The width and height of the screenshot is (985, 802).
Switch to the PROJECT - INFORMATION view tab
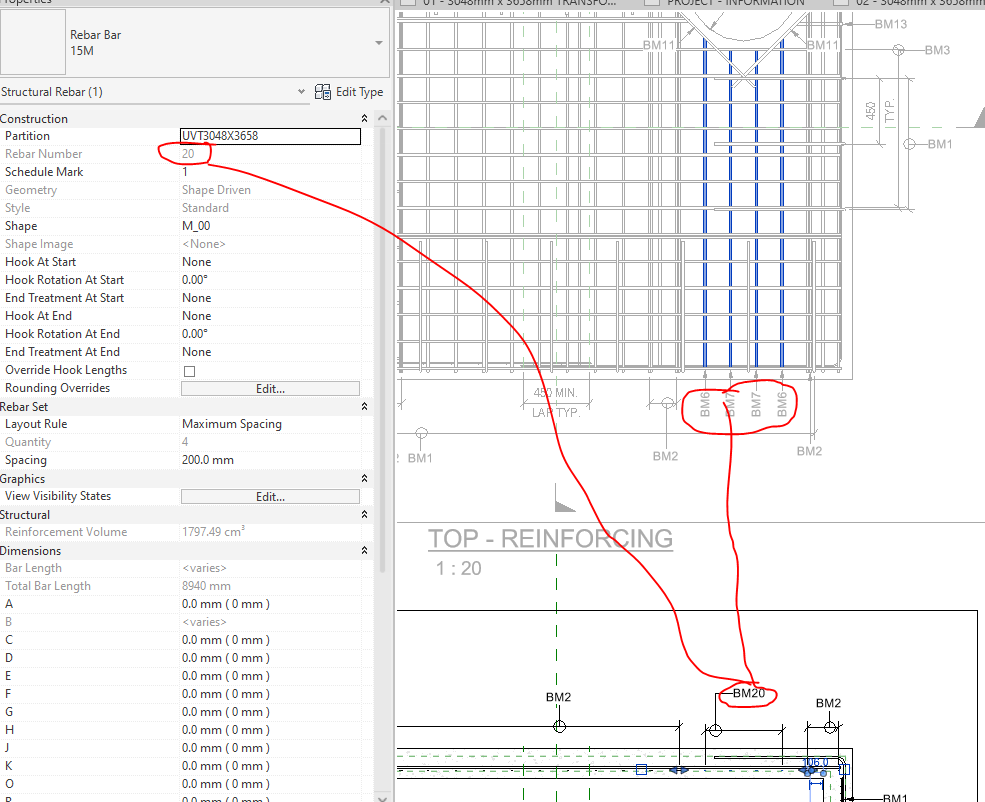click(x=736, y=3)
